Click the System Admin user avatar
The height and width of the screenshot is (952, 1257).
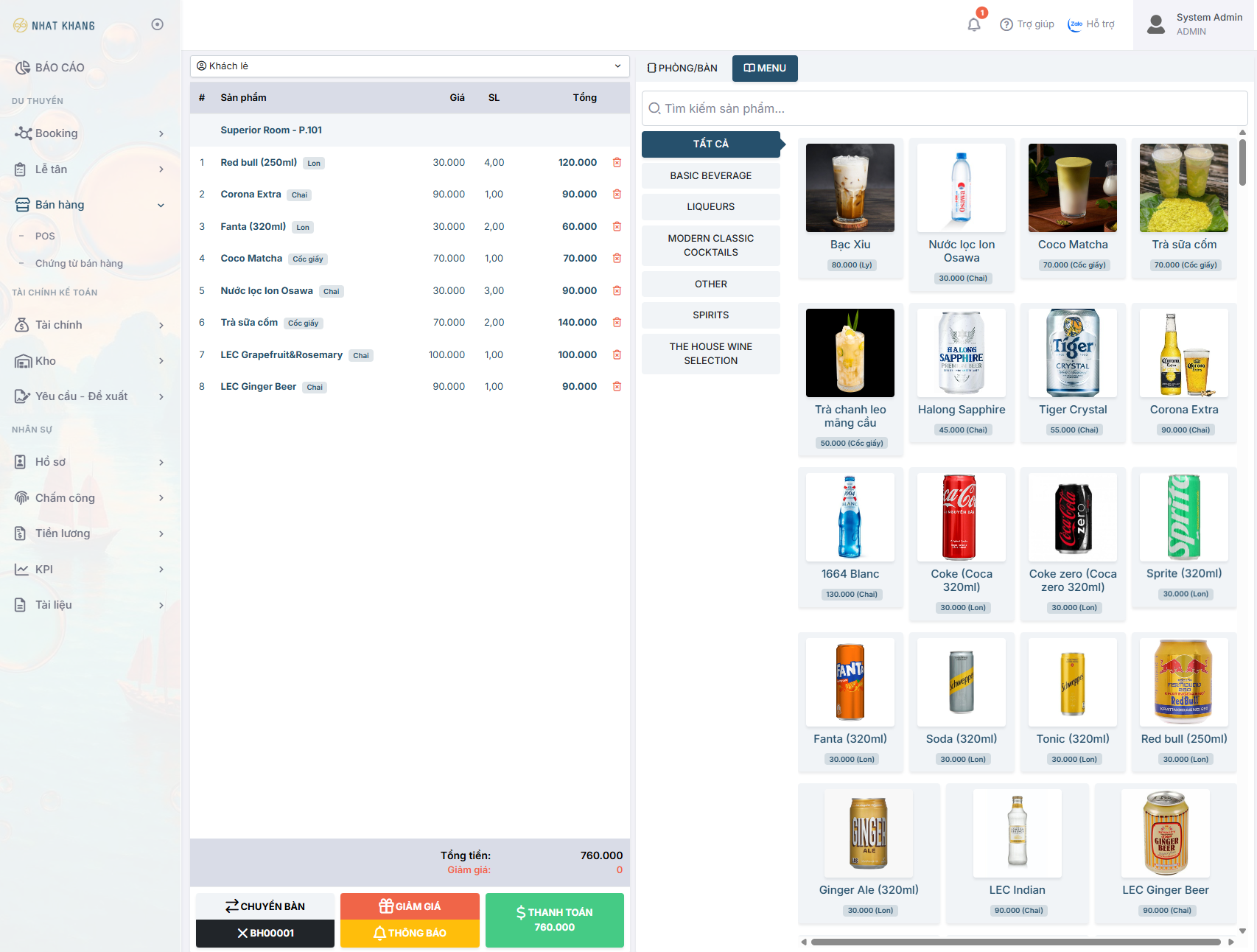[x=1156, y=24]
